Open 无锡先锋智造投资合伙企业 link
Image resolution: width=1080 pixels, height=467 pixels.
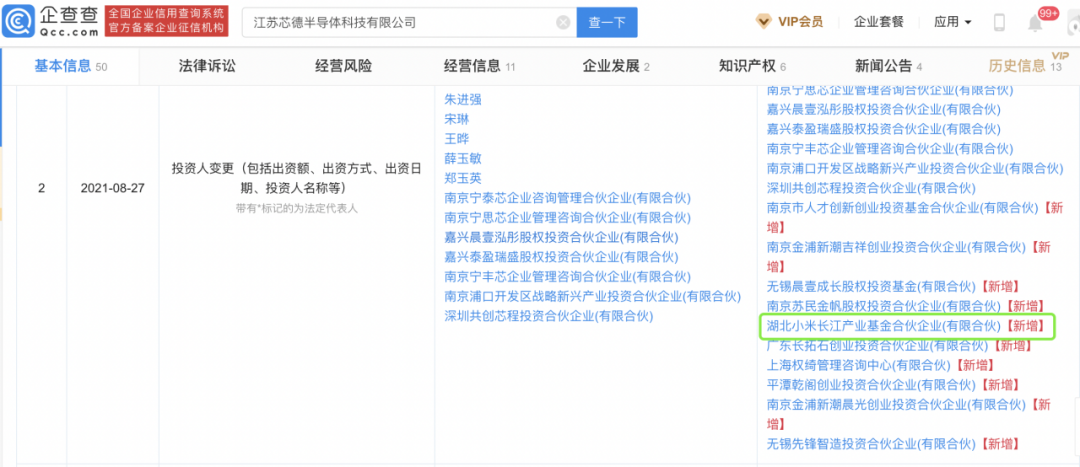(x=871, y=444)
